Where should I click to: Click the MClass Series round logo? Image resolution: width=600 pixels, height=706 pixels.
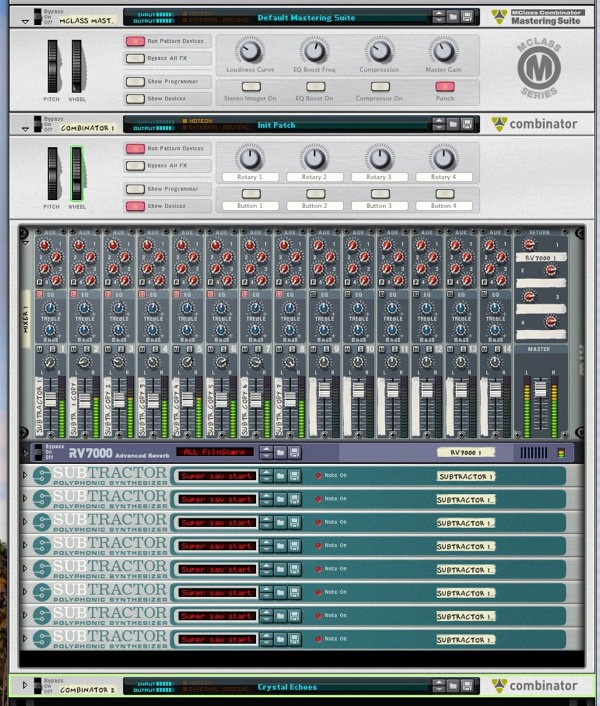click(538, 68)
